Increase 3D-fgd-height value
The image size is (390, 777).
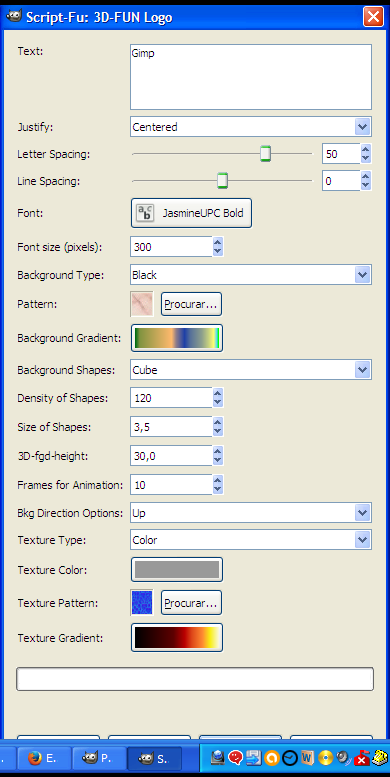[218, 451]
